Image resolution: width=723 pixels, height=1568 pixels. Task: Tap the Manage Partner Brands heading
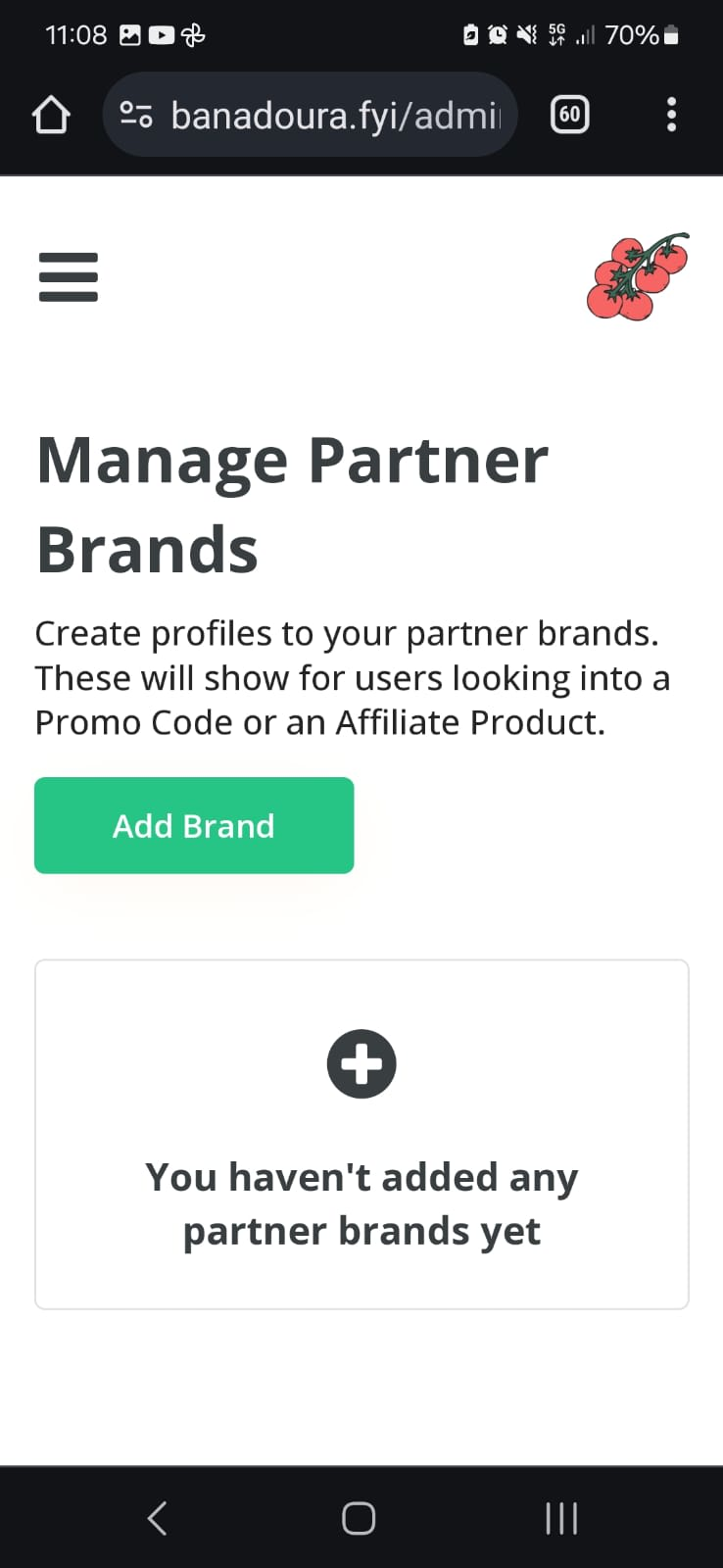click(292, 504)
